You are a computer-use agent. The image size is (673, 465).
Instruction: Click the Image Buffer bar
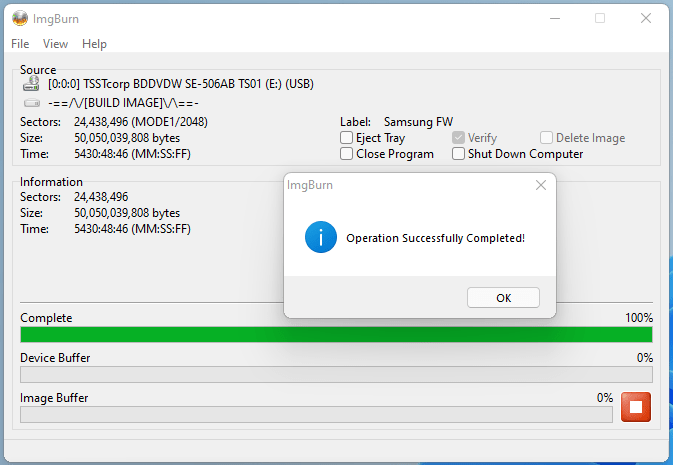click(x=316, y=414)
